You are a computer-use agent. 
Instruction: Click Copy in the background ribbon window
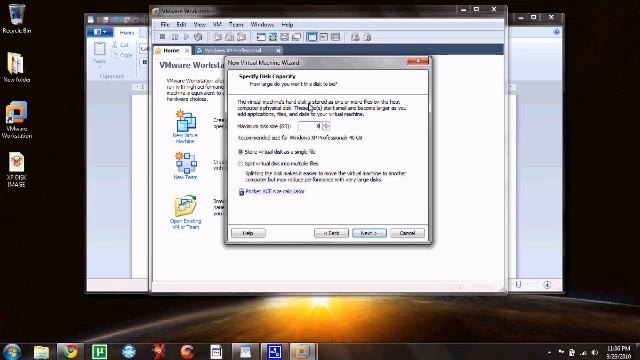(x=122, y=54)
